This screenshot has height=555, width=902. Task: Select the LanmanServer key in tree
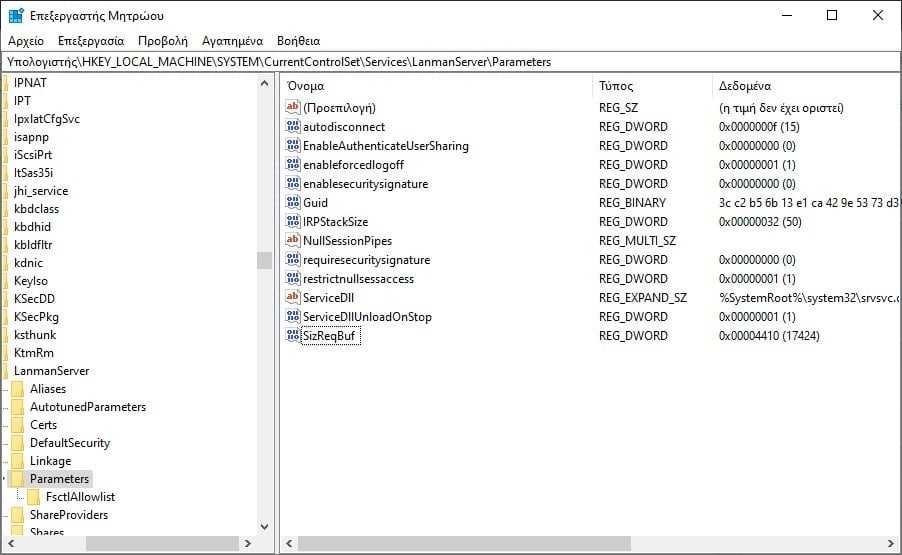pyautogui.click(x=52, y=371)
